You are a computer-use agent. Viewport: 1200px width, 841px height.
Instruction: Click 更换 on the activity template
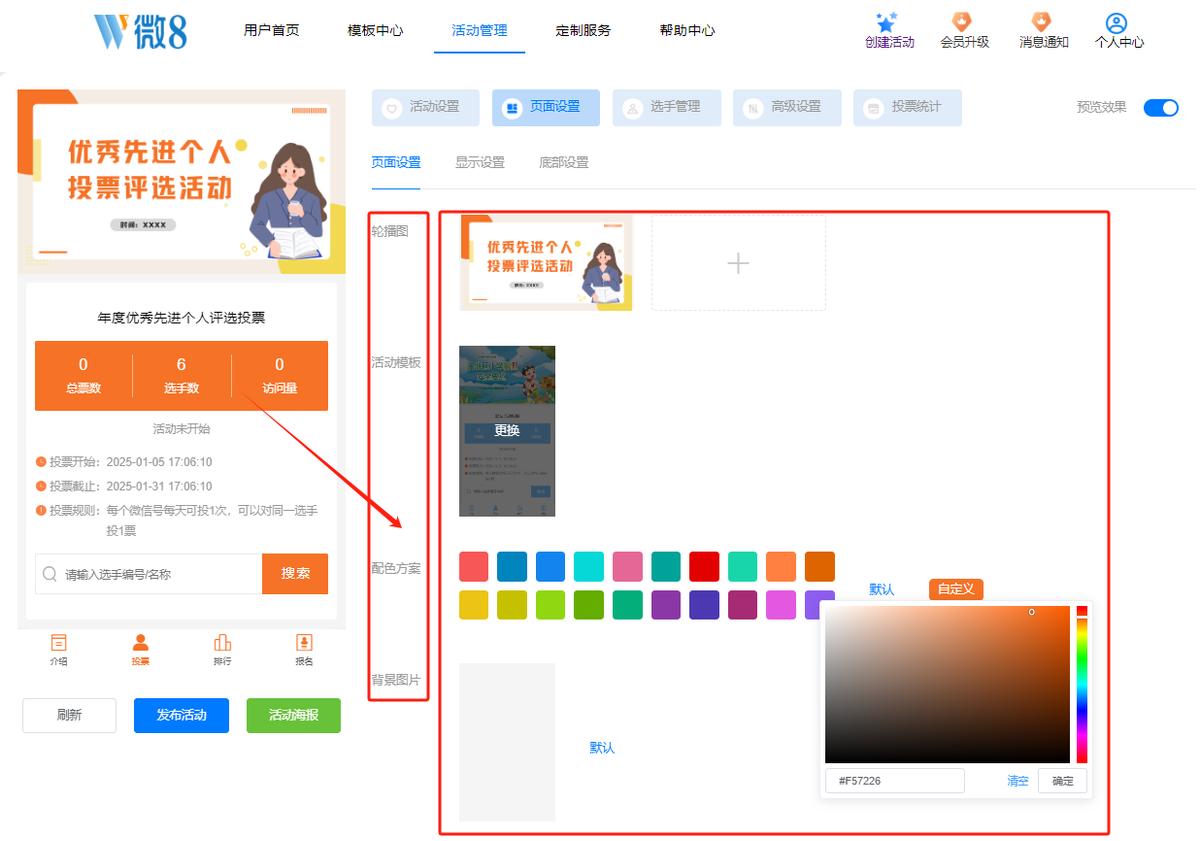point(507,431)
